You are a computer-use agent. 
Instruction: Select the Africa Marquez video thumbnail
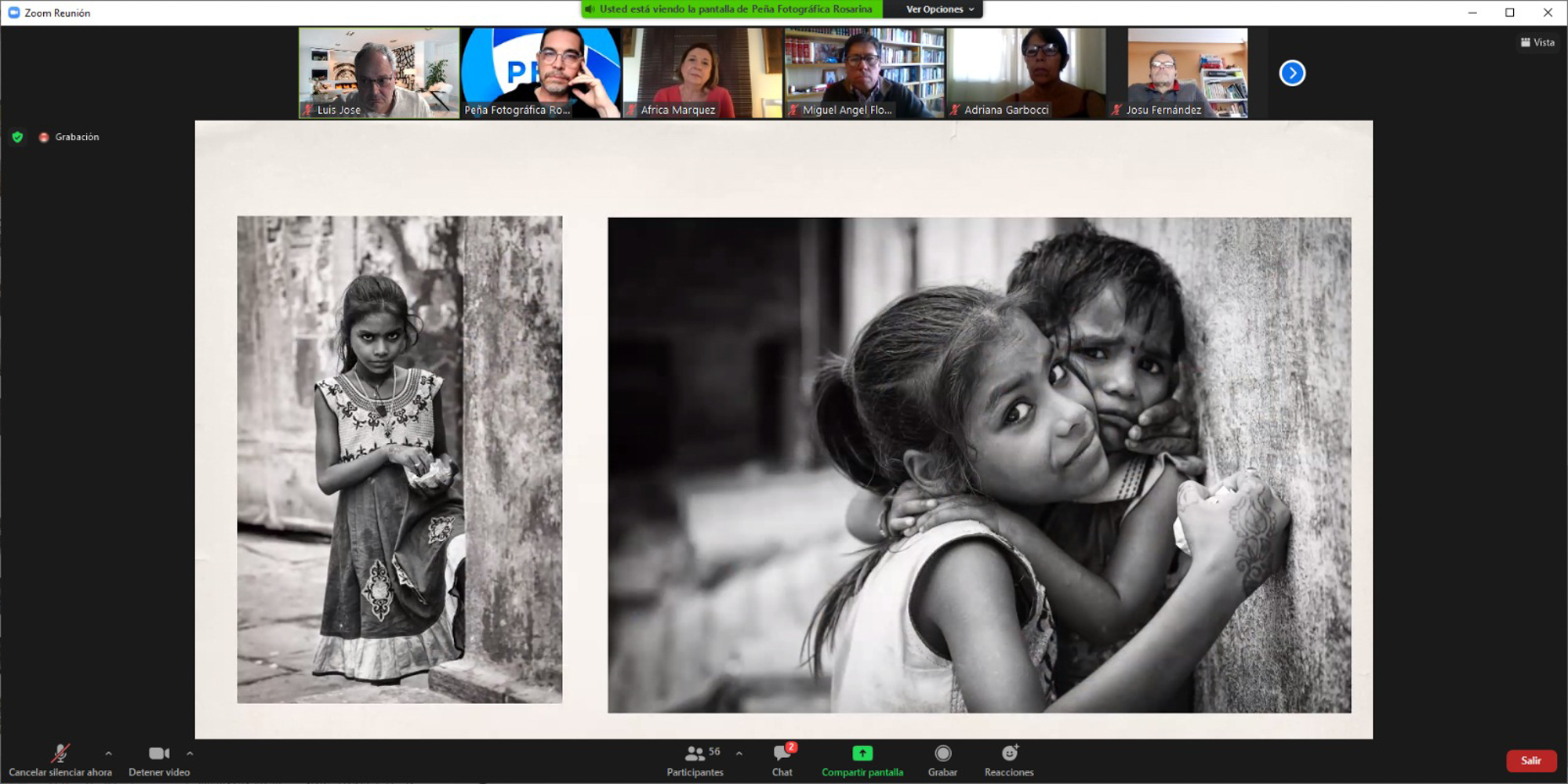tap(702, 73)
